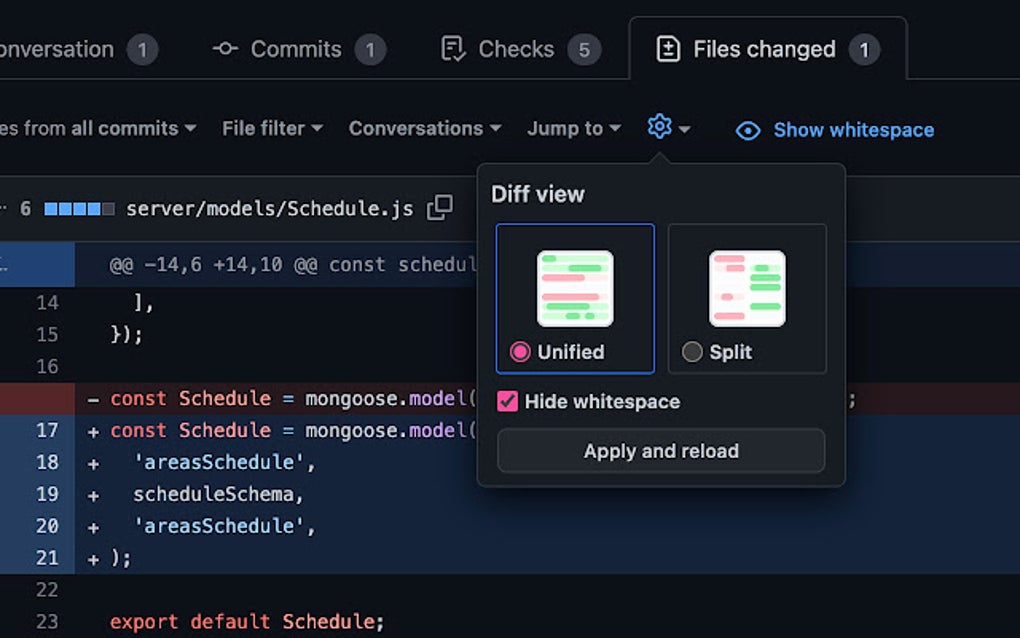
Task: Open the diff view settings gear icon
Action: (x=660, y=127)
